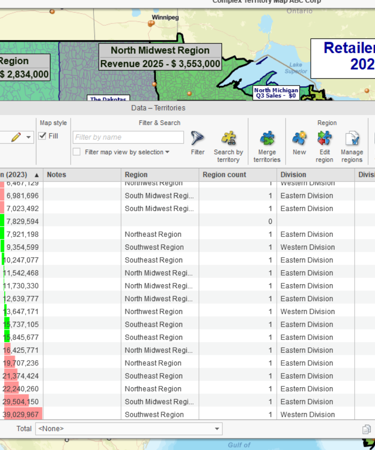Click Western Division in the 39,029,967 row

point(308,415)
